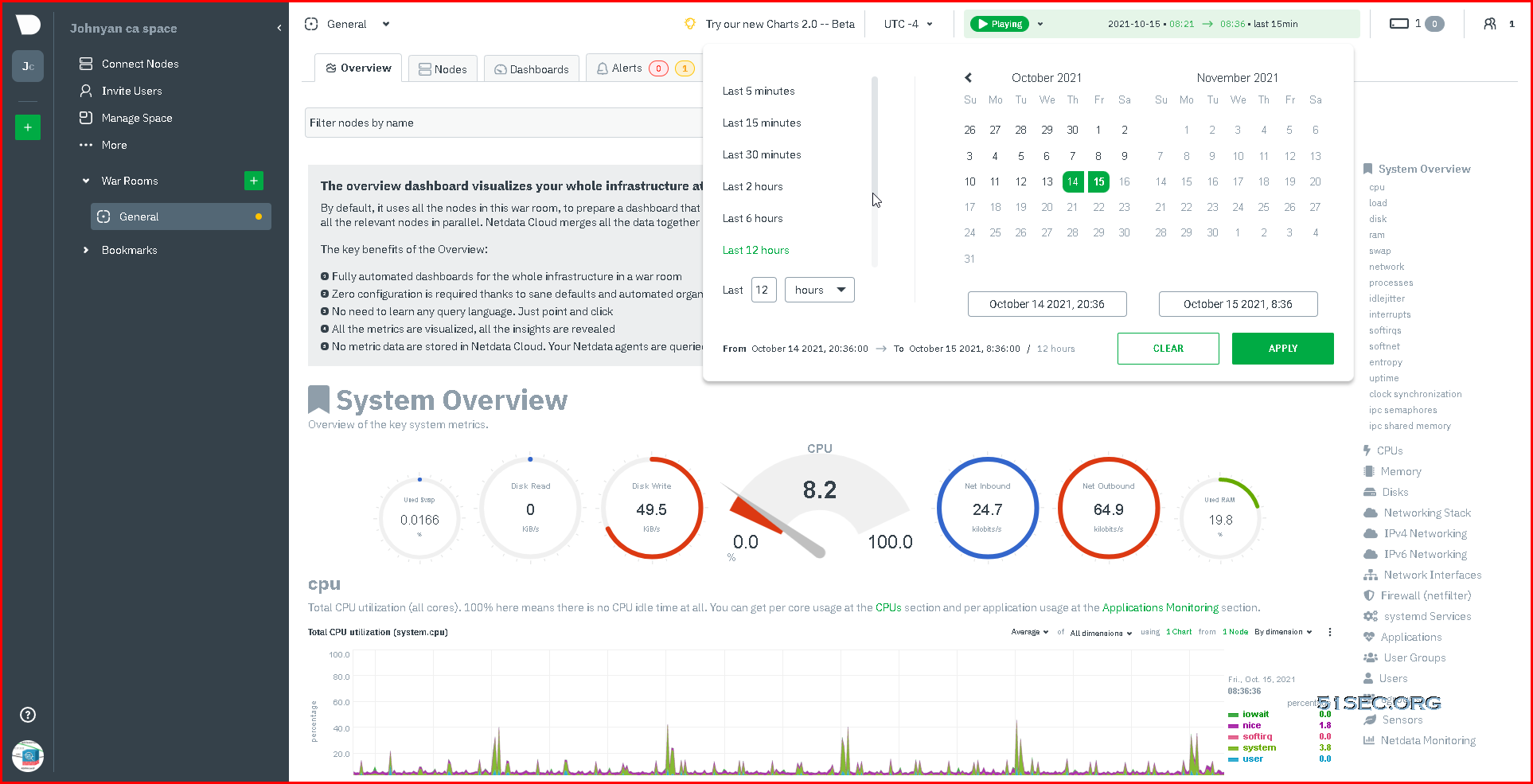Select the General war room
Viewport: 1533px width, 784px height.
(181, 216)
